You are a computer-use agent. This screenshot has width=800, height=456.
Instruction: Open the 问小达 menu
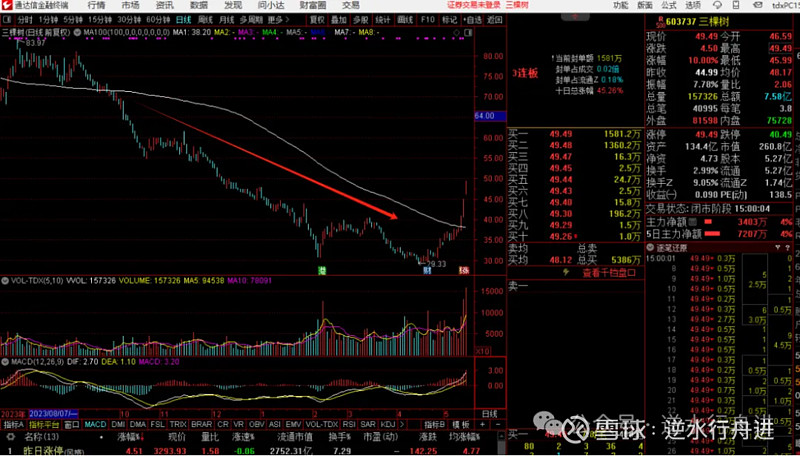click(271, 6)
